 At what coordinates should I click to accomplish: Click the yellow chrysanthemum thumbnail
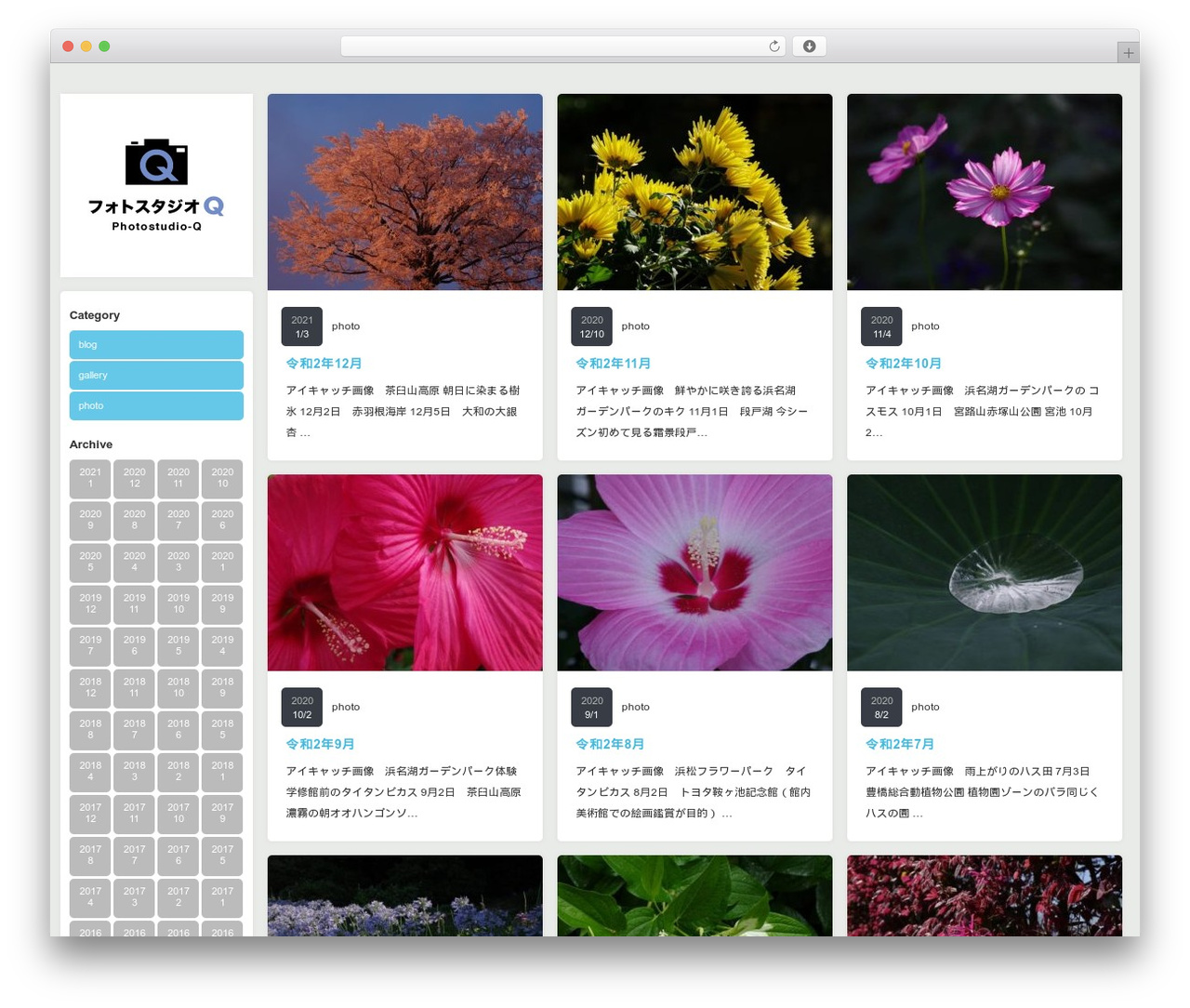point(694,192)
